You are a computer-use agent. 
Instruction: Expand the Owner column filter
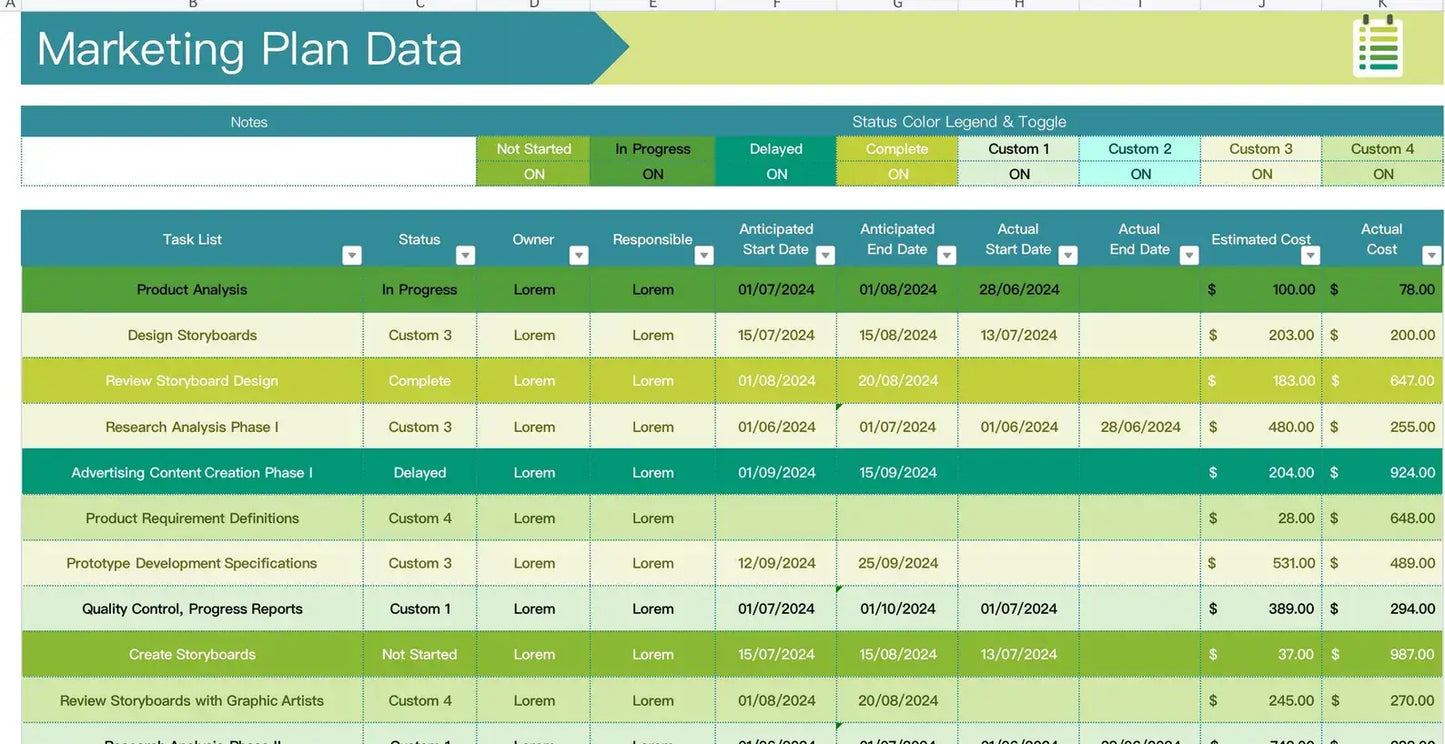point(578,256)
